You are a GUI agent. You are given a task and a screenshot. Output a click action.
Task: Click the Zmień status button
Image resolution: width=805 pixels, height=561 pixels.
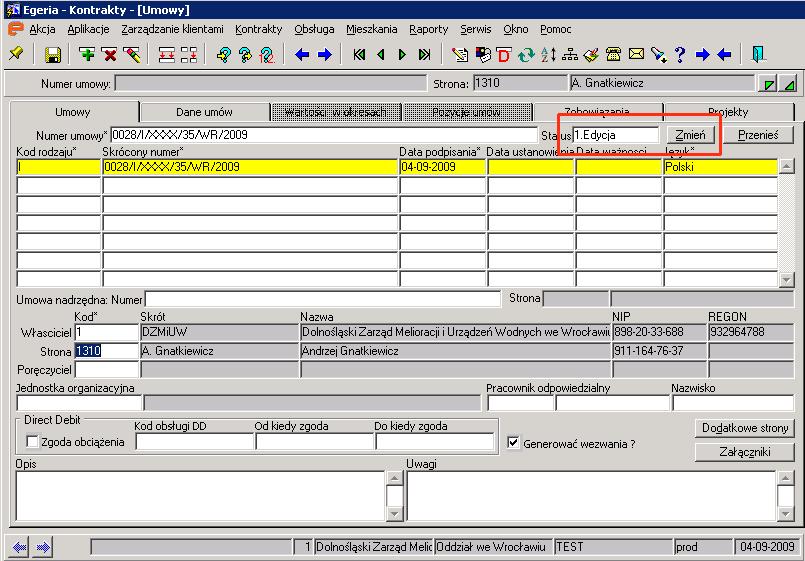click(x=690, y=135)
